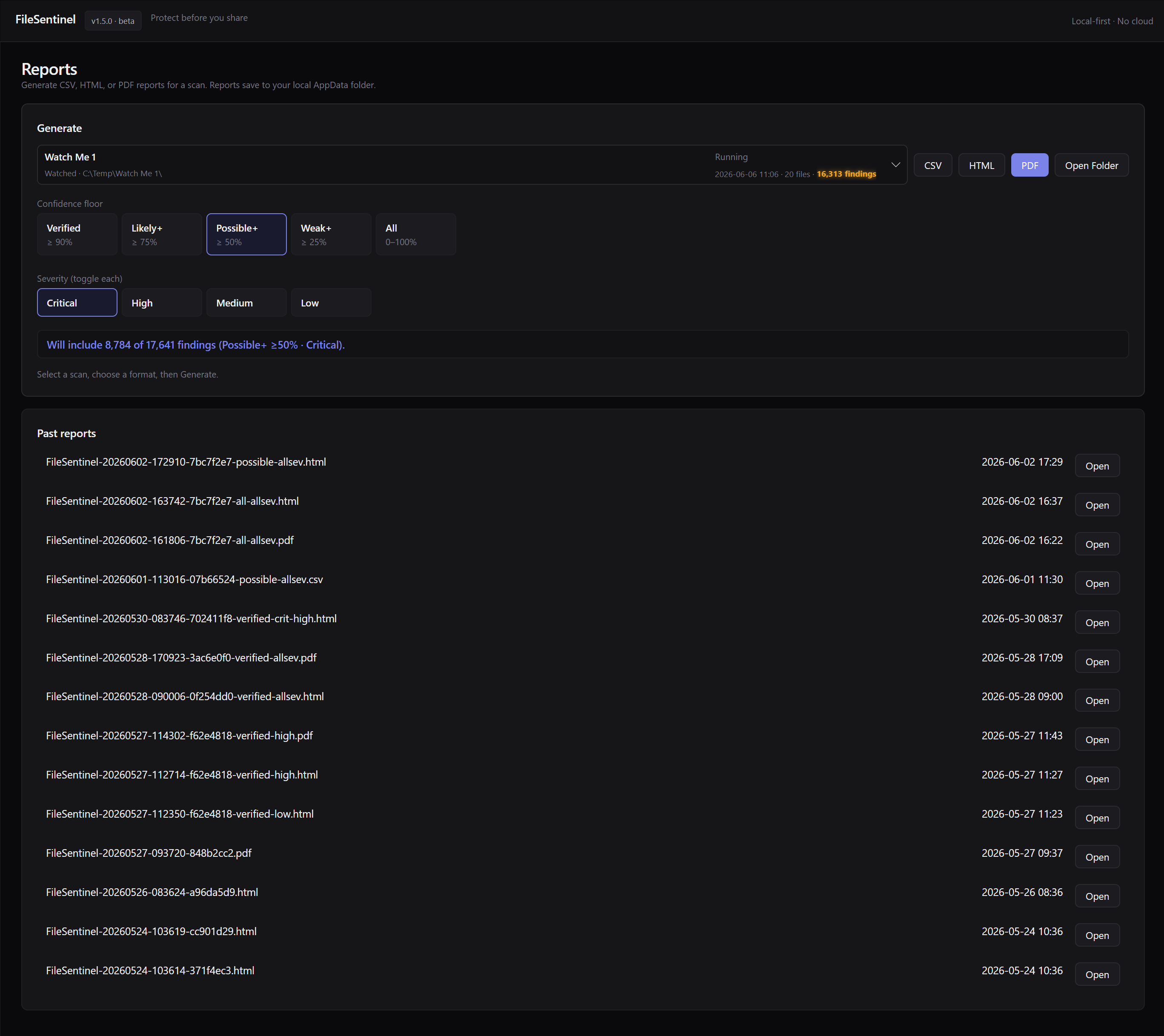This screenshot has width=1164, height=1036.
Task: Open the Watch Me 1 scan dropdown
Action: 472,165
